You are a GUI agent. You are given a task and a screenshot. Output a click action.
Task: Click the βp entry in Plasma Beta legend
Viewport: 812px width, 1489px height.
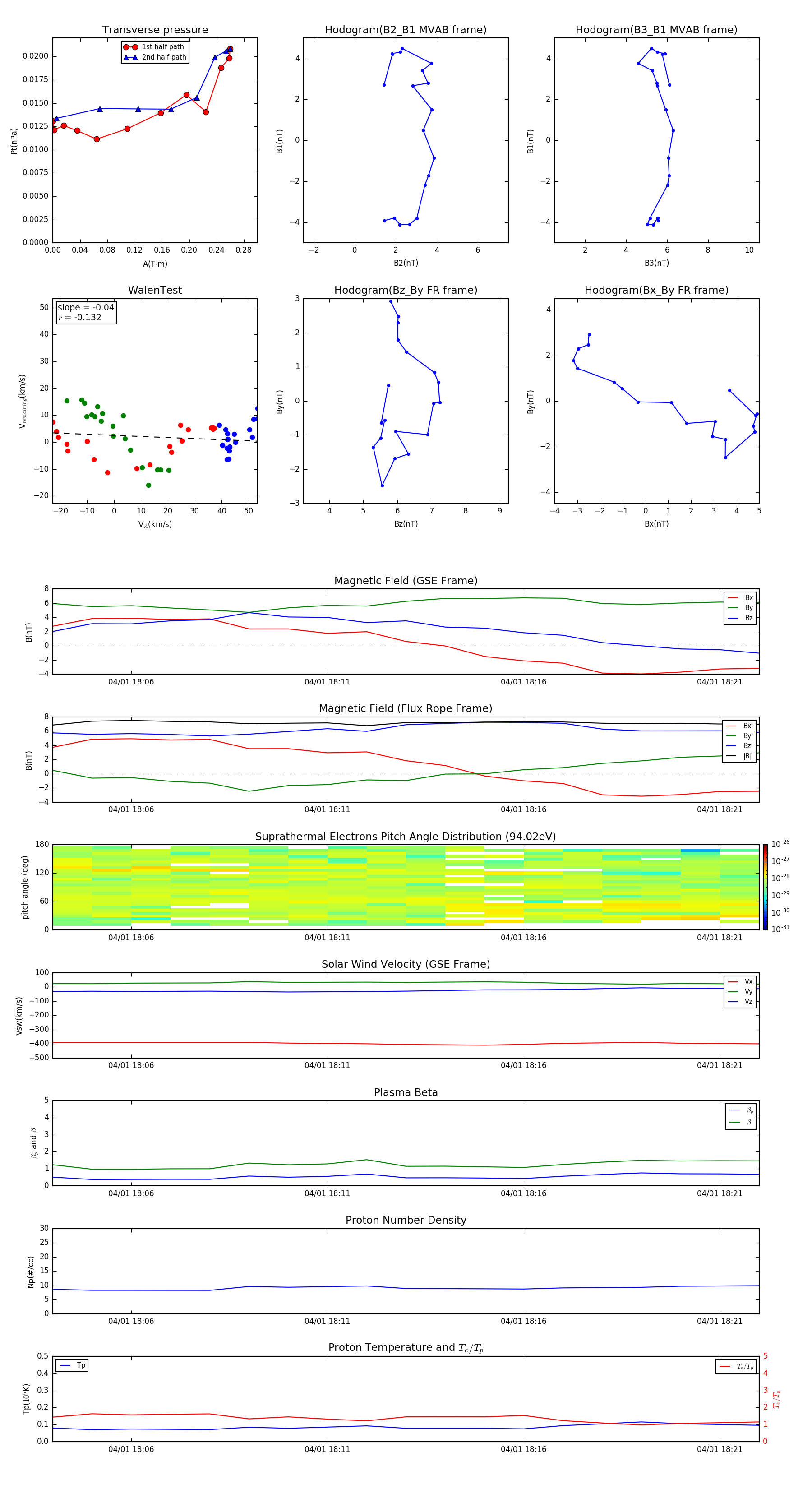741,1110
